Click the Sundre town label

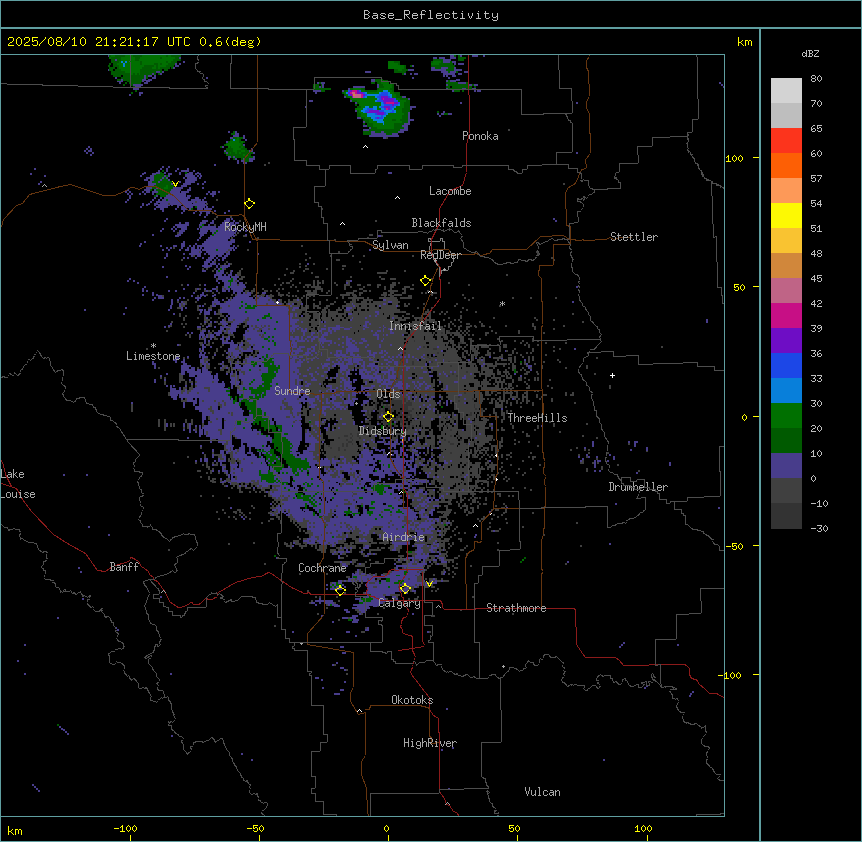click(292, 391)
